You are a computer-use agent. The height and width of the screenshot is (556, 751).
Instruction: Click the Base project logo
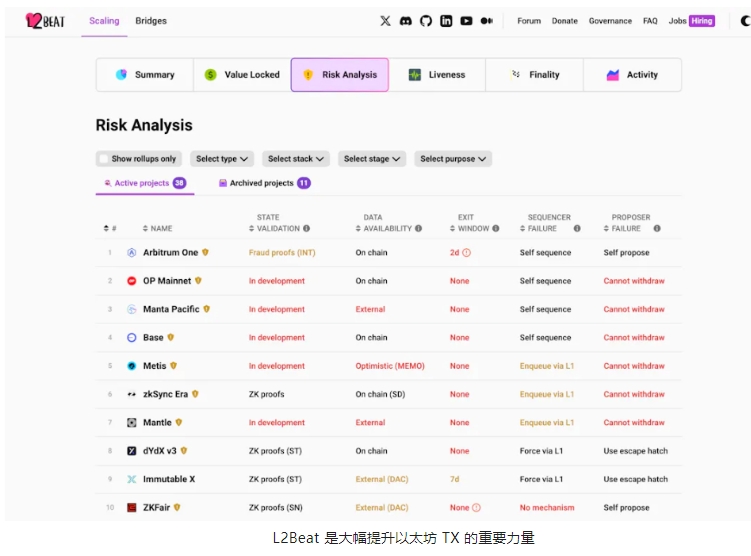[x=132, y=337]
